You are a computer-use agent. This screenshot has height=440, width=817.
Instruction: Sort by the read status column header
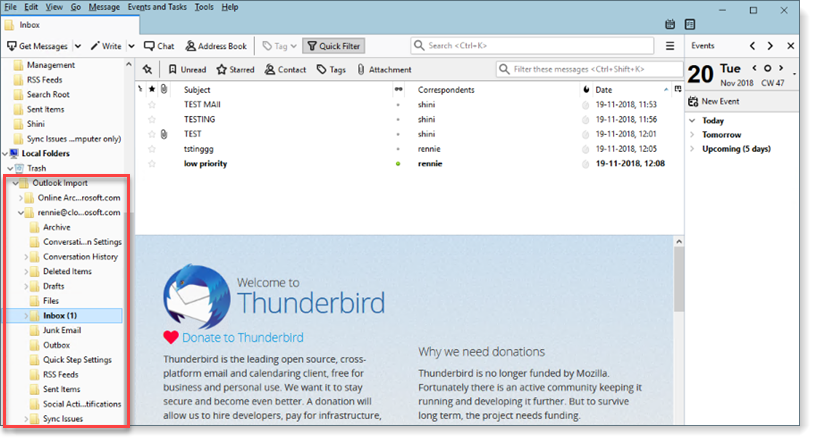[398, 89]
